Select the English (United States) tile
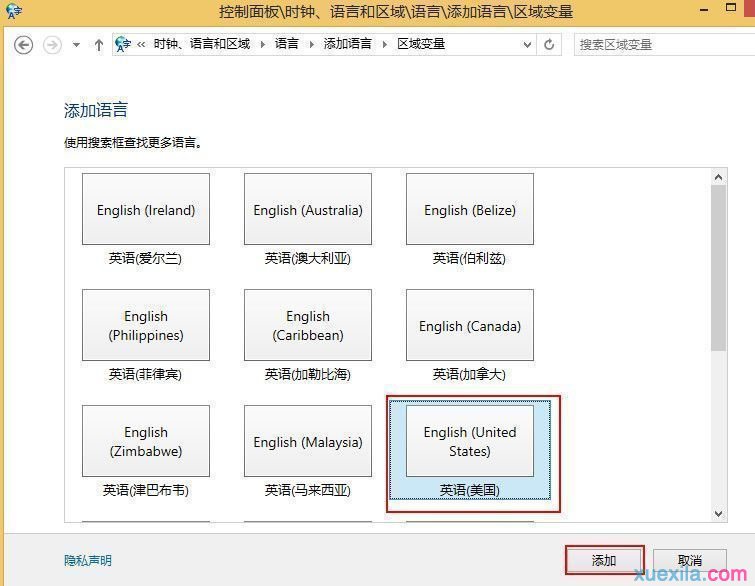755x586 pixels. coord(470,441)
